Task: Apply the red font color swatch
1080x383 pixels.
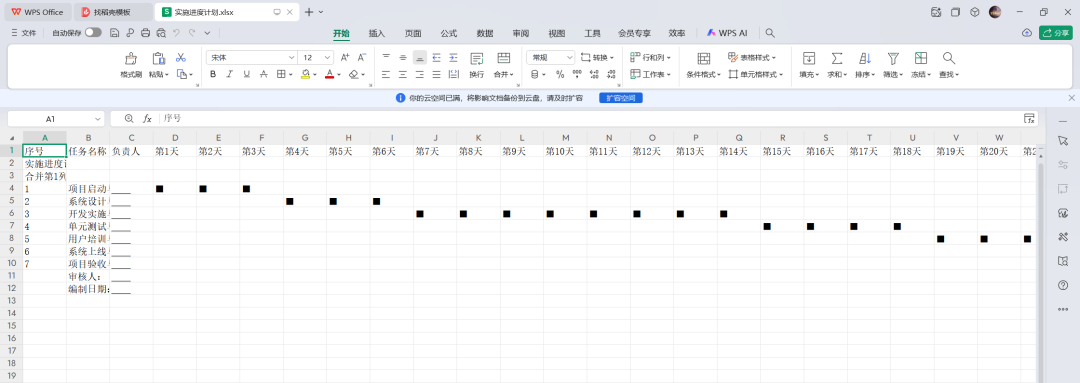Action: tap(329, 74)
